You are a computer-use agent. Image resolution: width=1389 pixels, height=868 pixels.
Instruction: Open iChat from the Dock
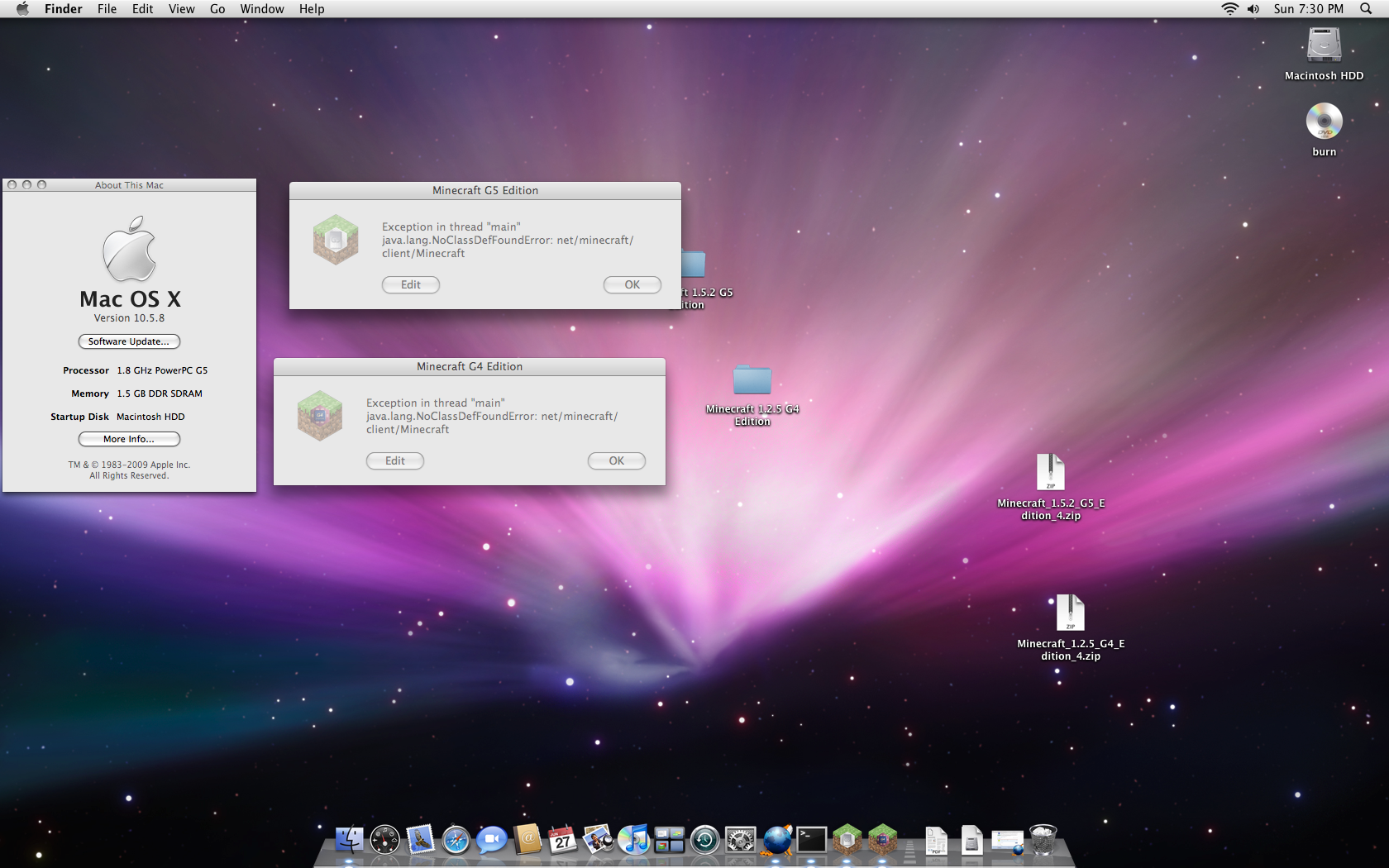click(x=491, y=839)
